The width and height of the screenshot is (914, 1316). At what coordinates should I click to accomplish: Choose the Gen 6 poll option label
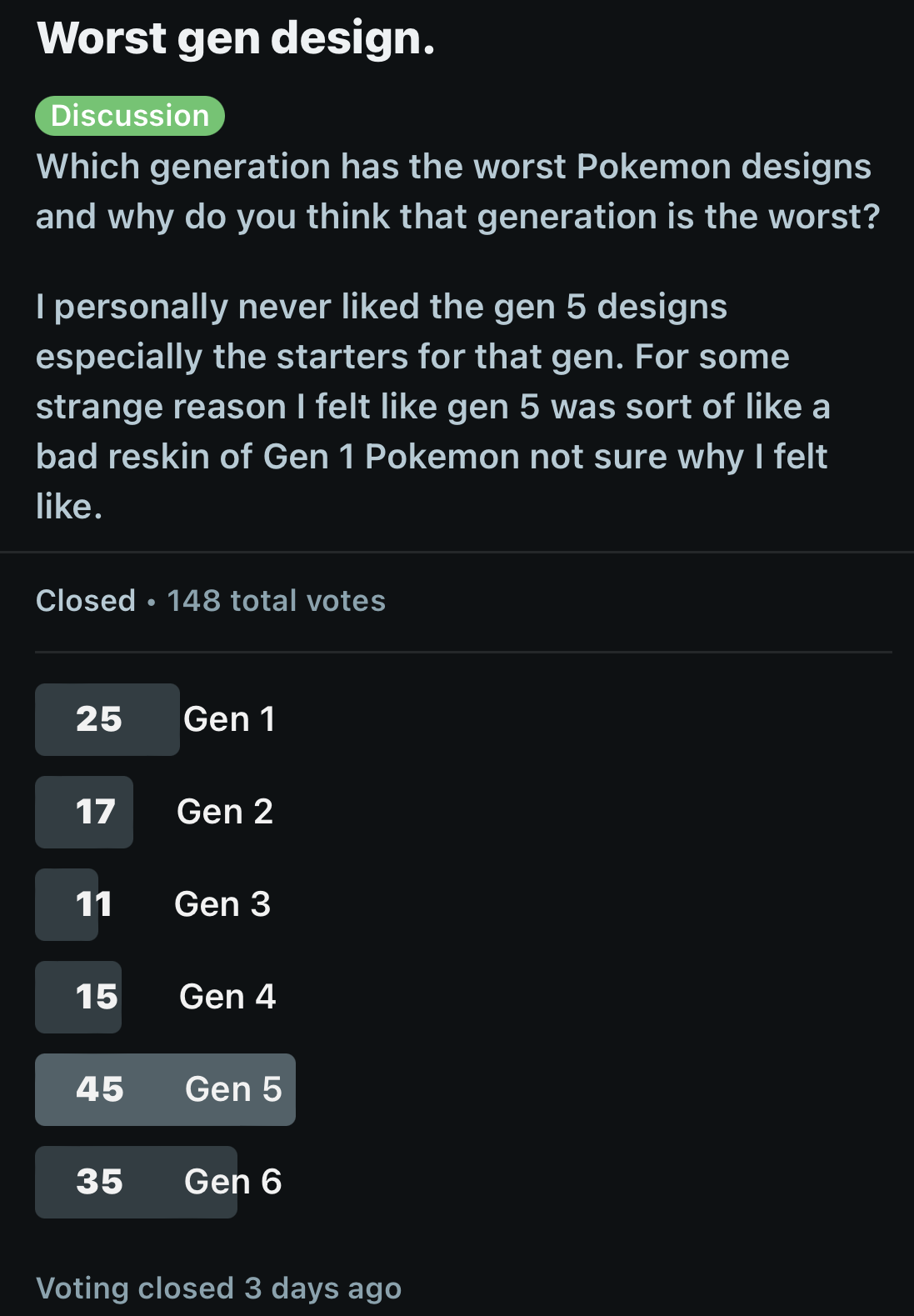click(x=233, y=1182)
